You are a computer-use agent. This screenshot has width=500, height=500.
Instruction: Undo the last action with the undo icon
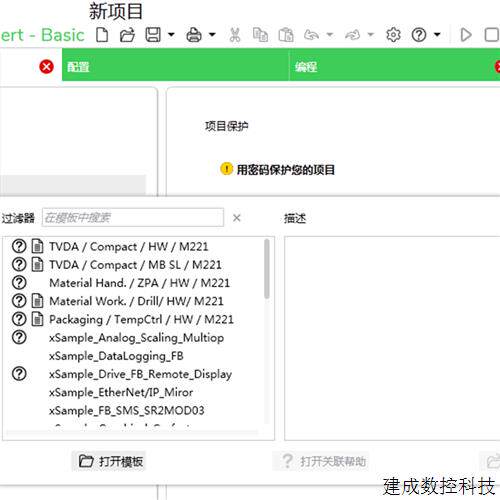click(311, 35)
